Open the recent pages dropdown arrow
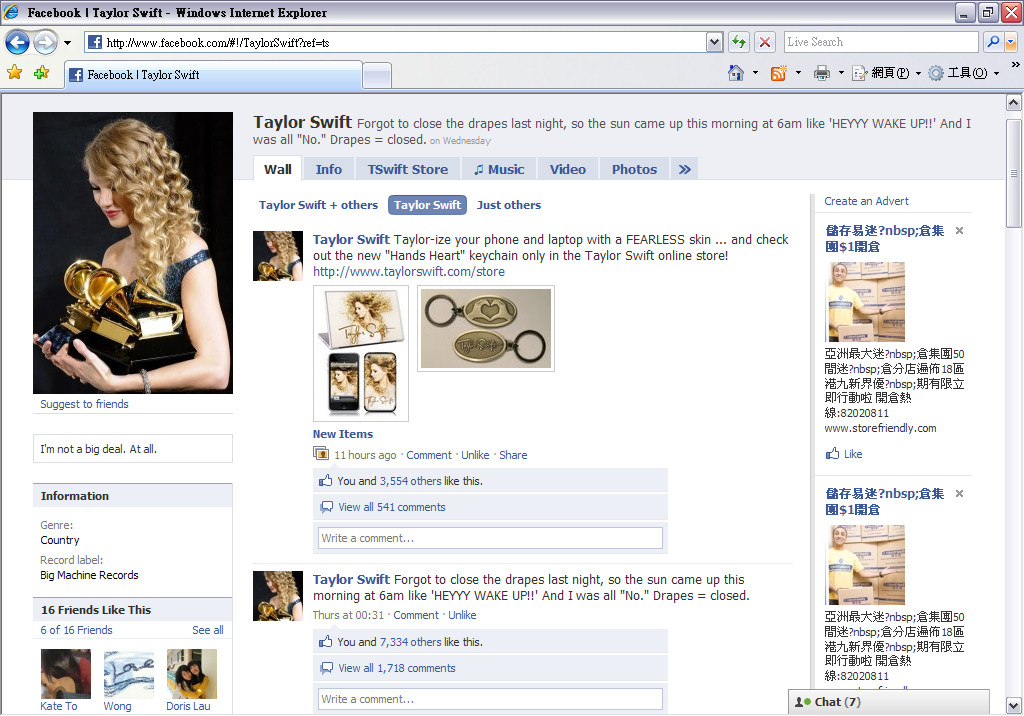 point(67,43)
